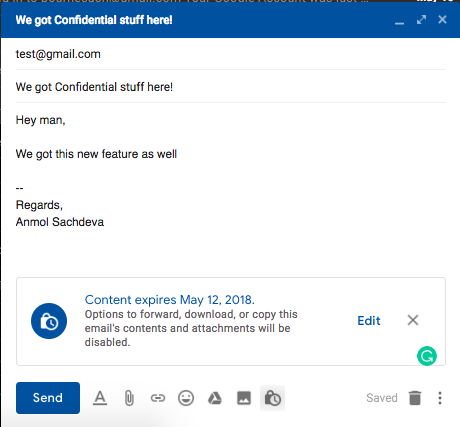Send the email

pyautogui.click(x=48, y=398)
